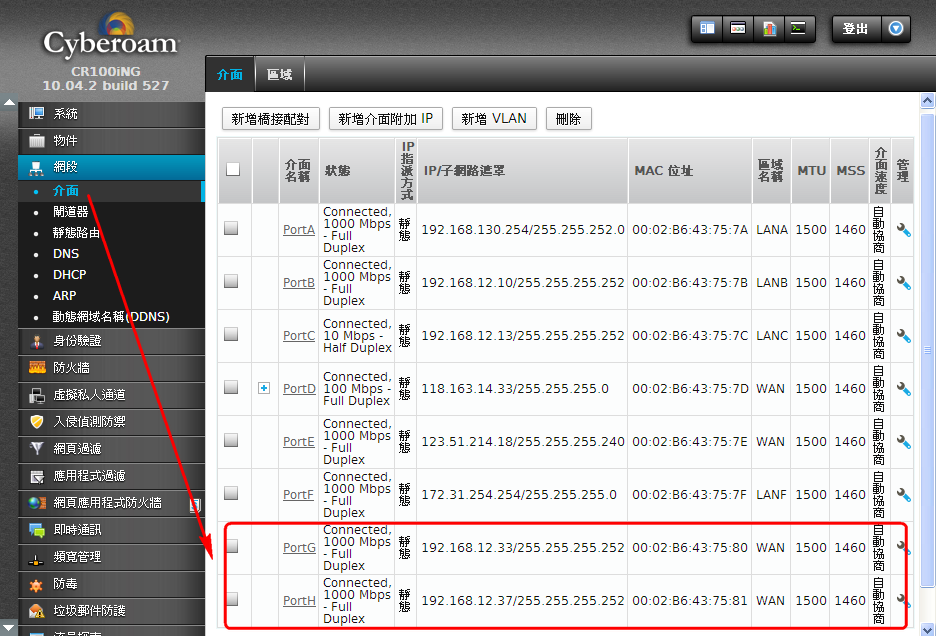Open the 系統 menu in sidebar
Screen dimensions: 936x636
coord(112,114)
